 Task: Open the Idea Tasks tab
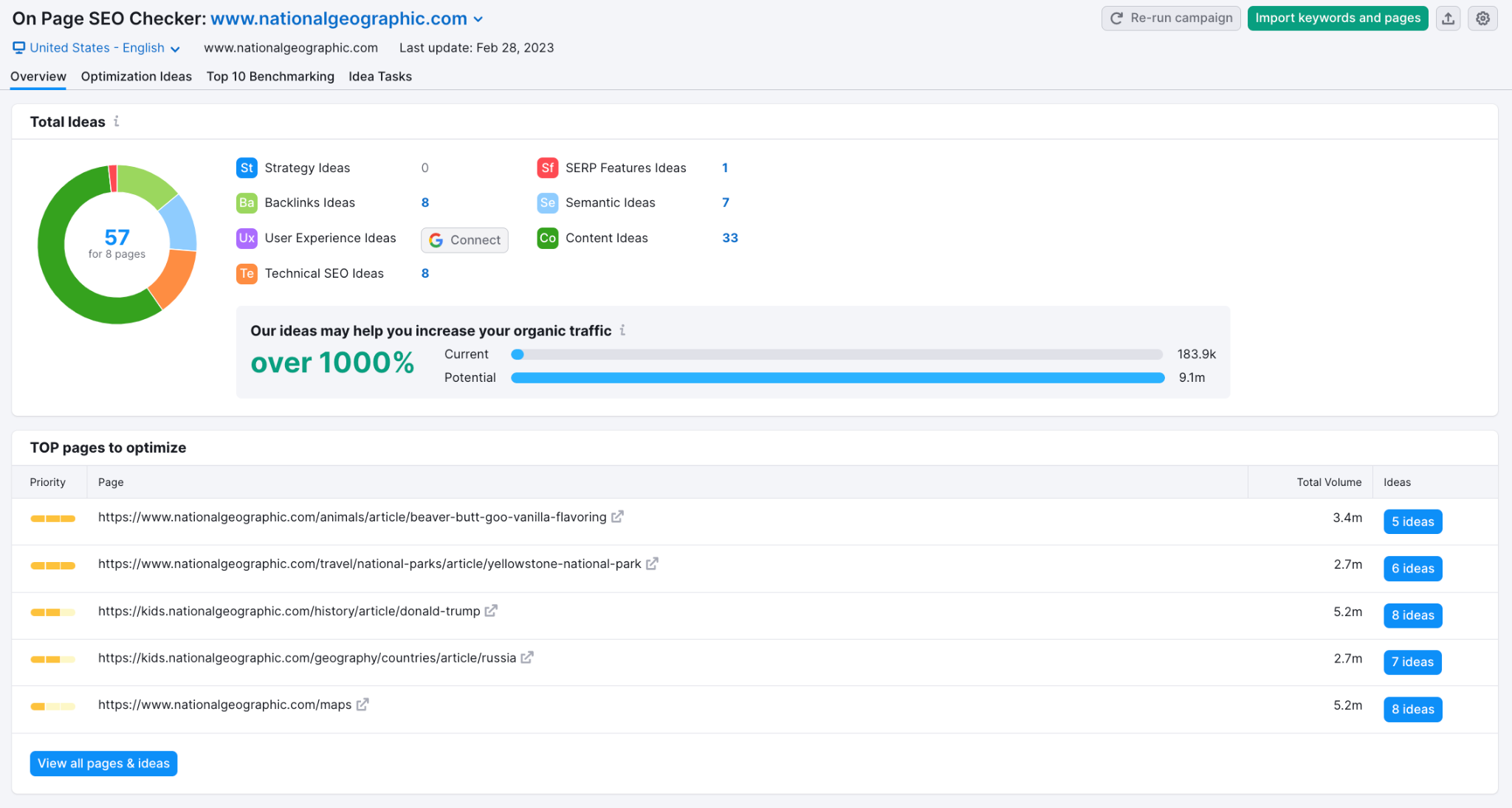[380, 76]
